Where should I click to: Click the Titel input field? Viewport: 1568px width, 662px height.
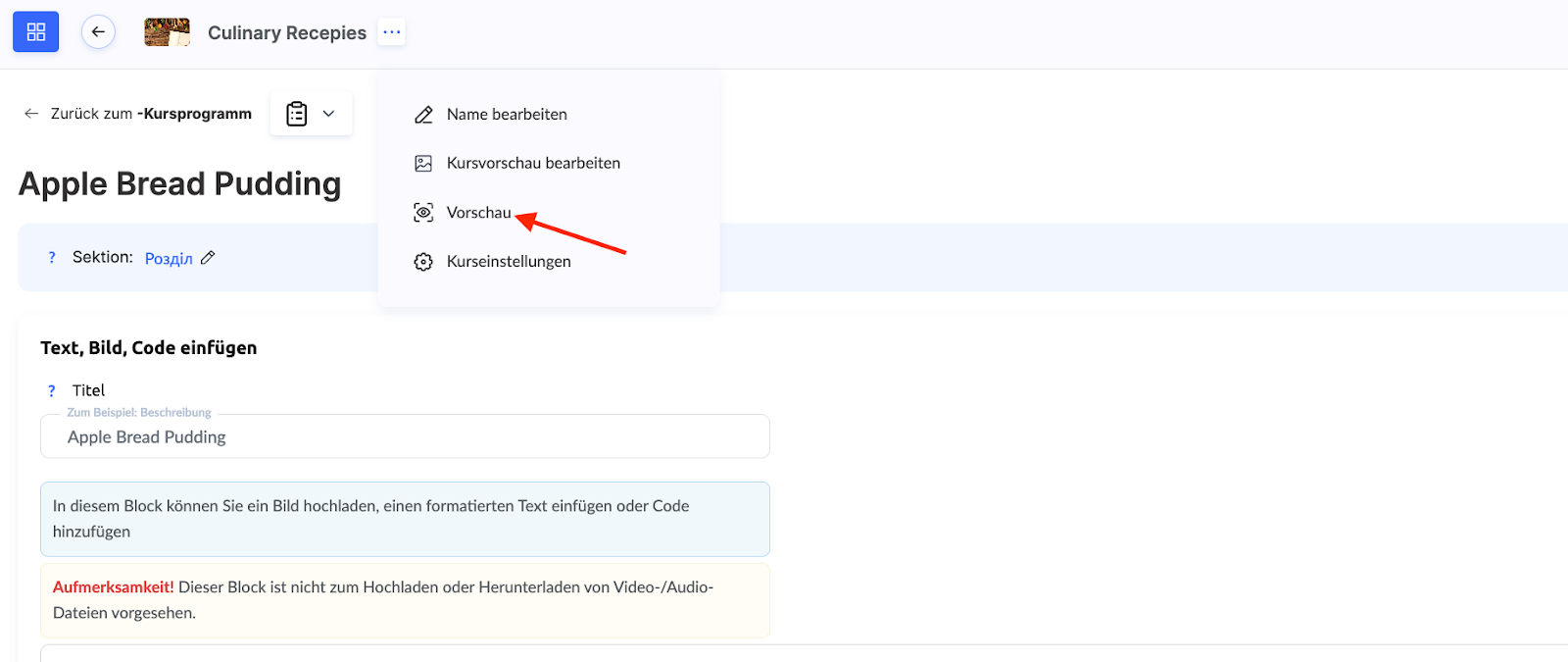click(405, 437)
